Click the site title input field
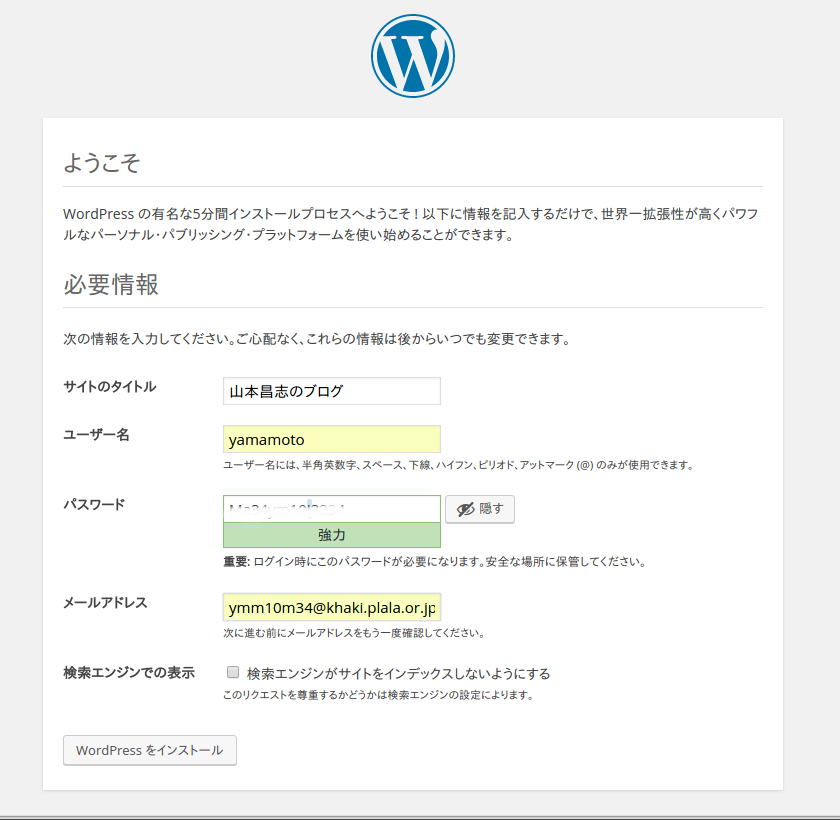Screen dimensions: 840x820 point(332,391)
